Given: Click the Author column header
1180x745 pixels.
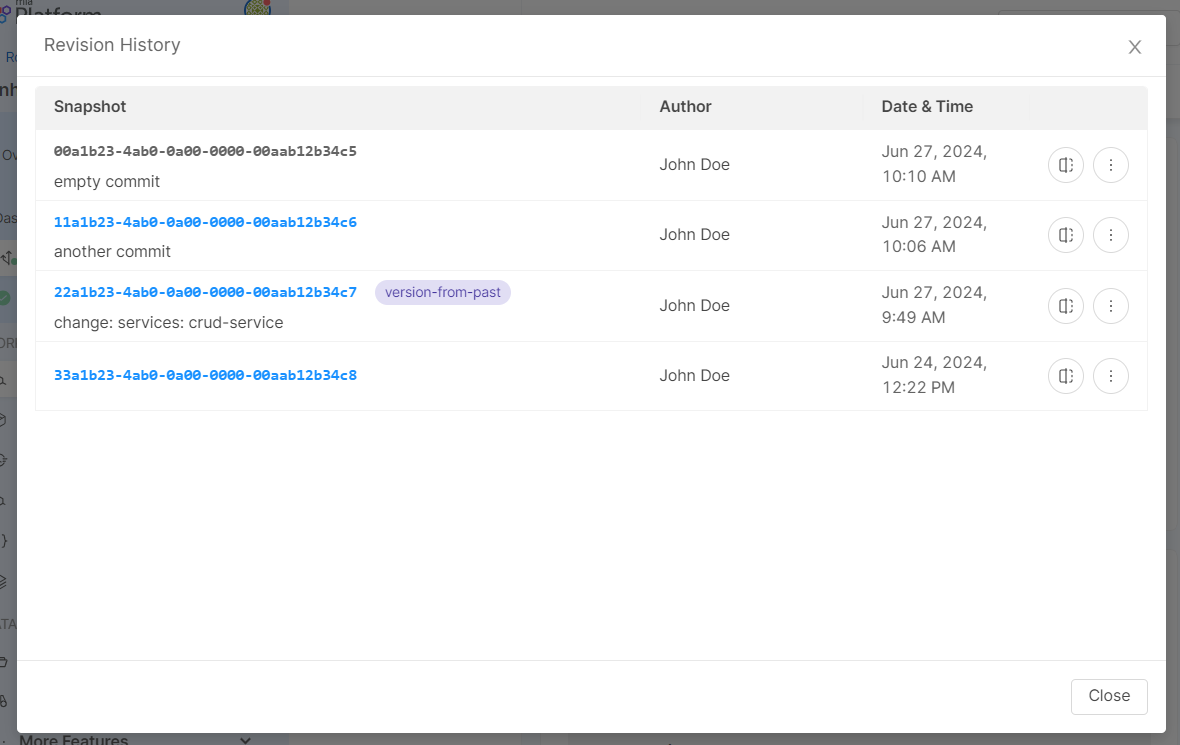Looking at the screenshot, I should 685,106.
